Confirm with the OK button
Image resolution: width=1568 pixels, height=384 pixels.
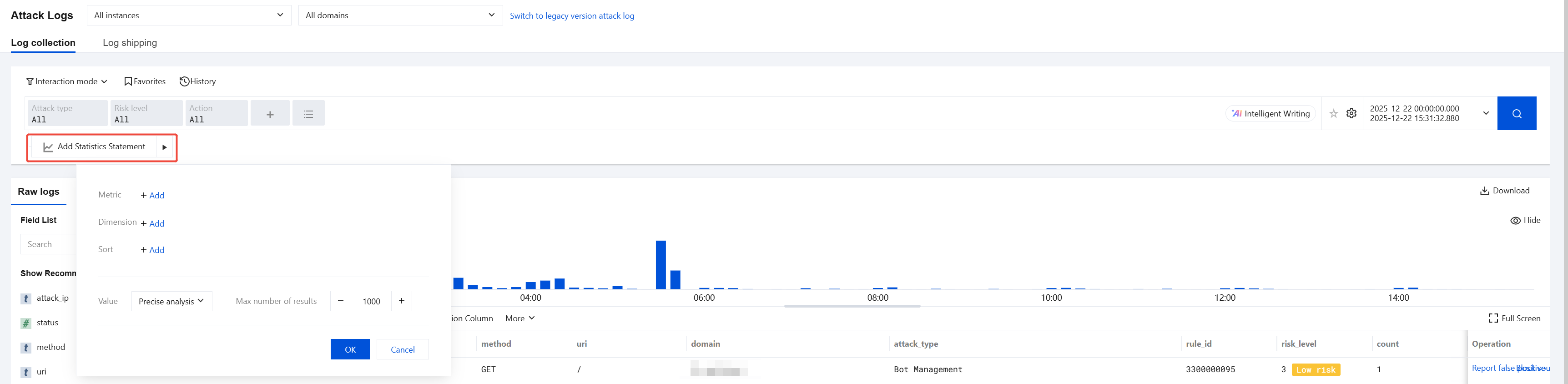(x=350, y=349)
